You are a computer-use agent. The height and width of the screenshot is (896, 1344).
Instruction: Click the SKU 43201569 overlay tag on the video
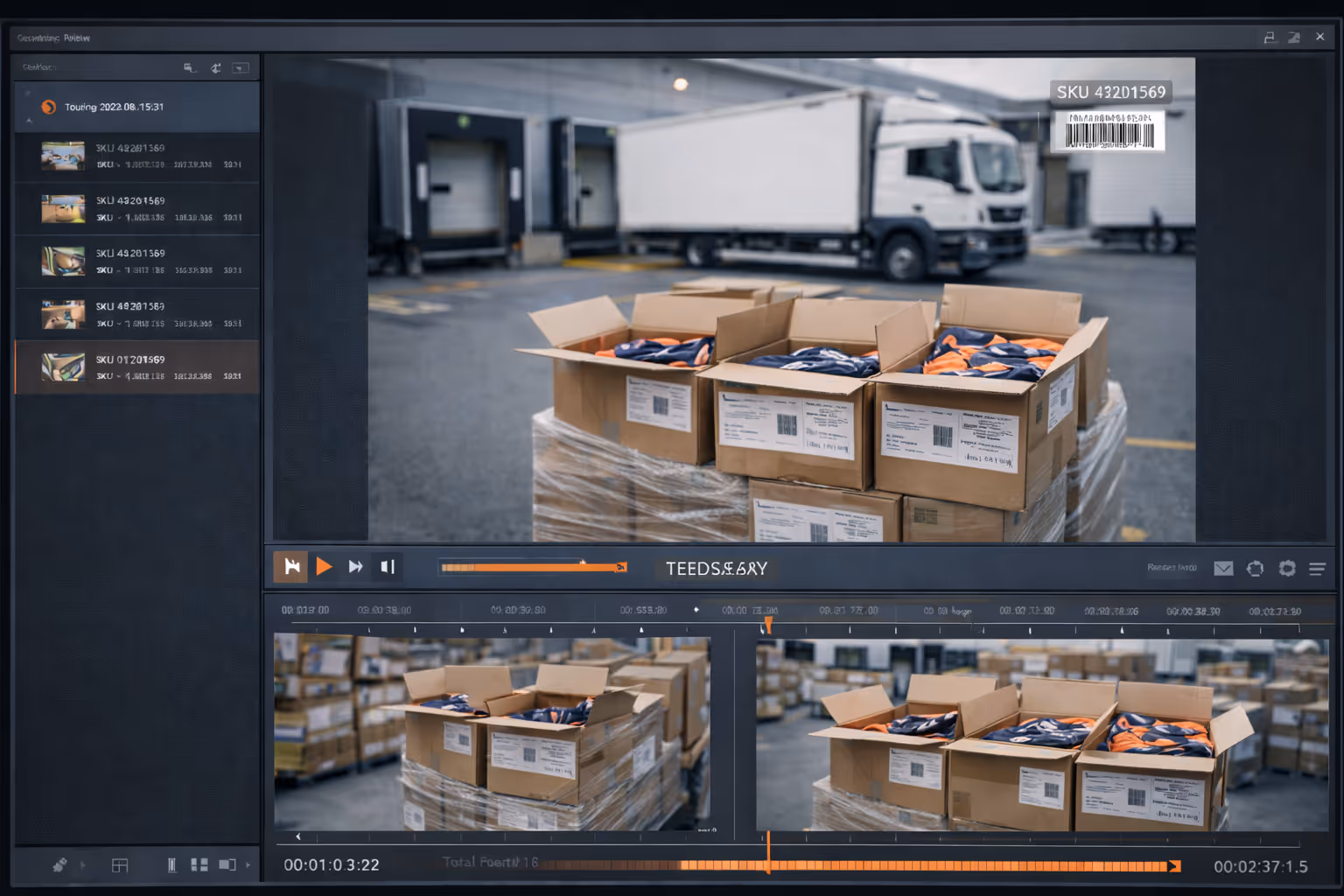[x=1110, y=92]
